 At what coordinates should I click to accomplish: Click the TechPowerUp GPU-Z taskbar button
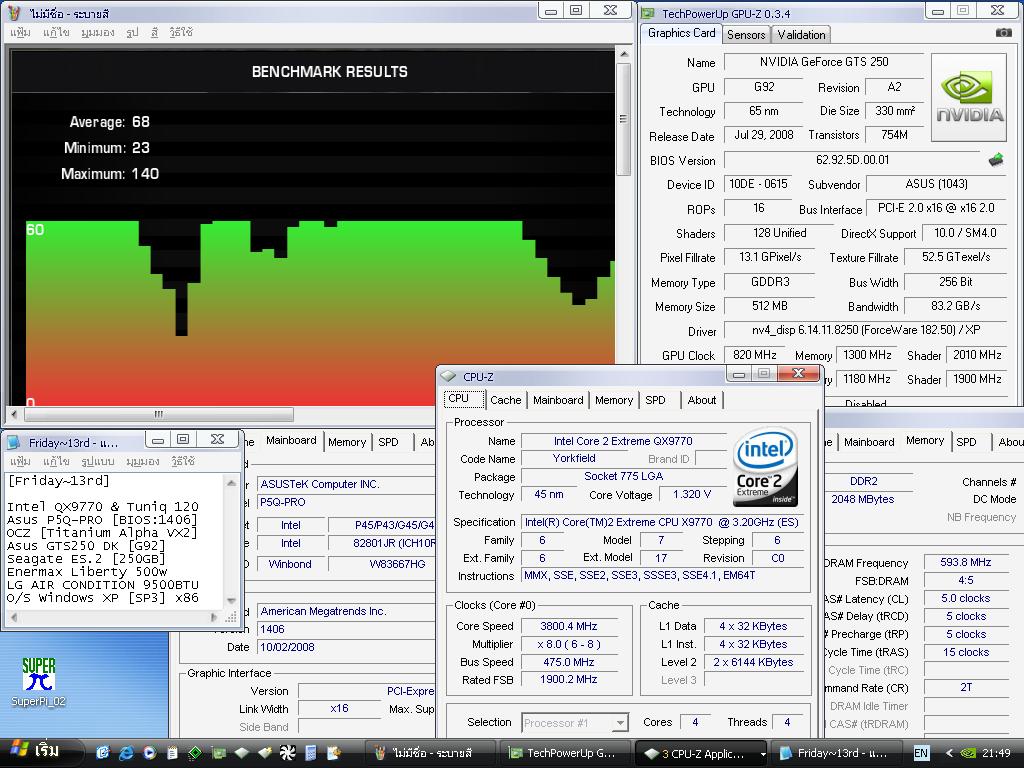(x=563, y=753)
